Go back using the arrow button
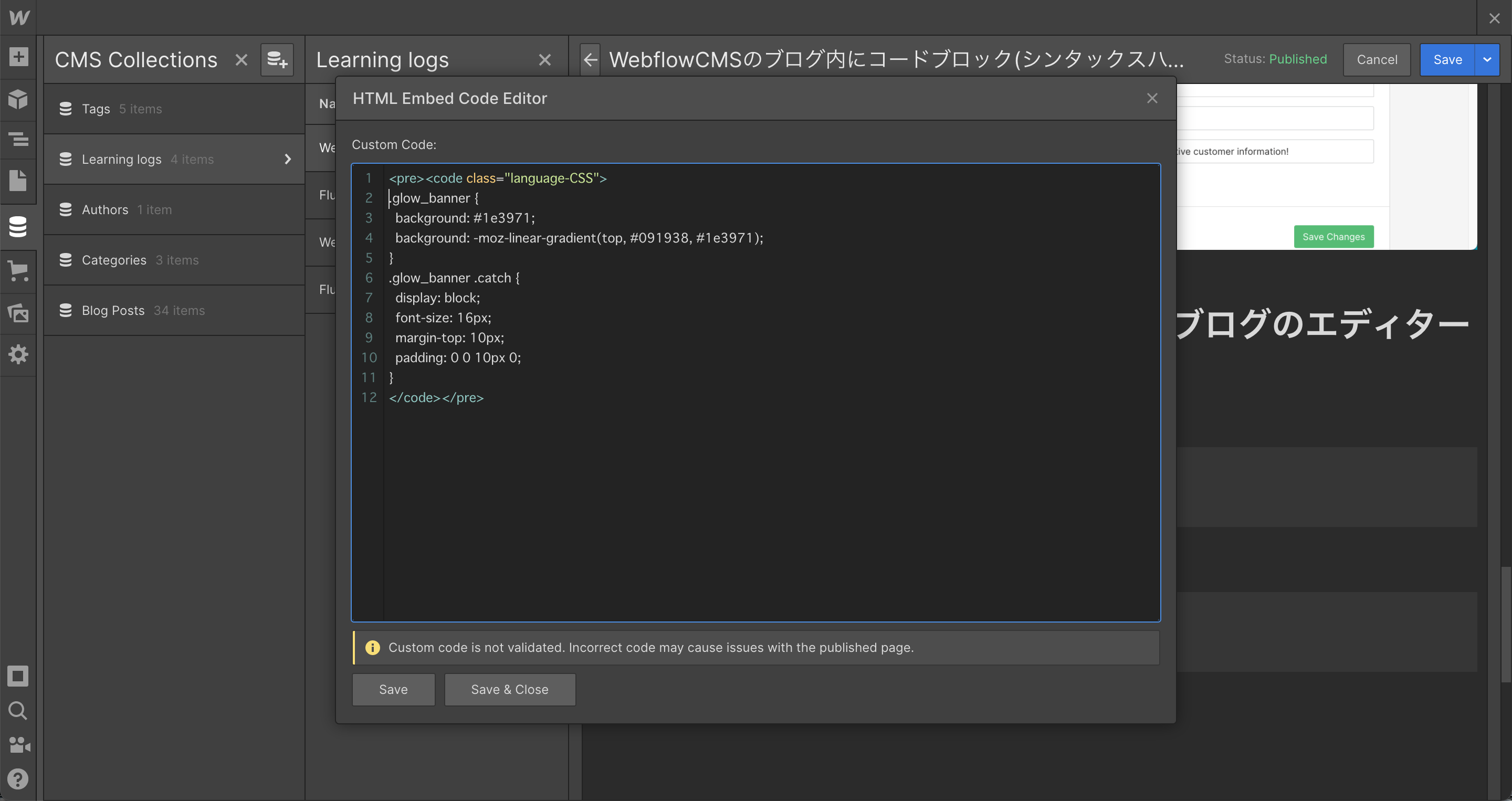The image size is (1512, 801). (590, 60)
